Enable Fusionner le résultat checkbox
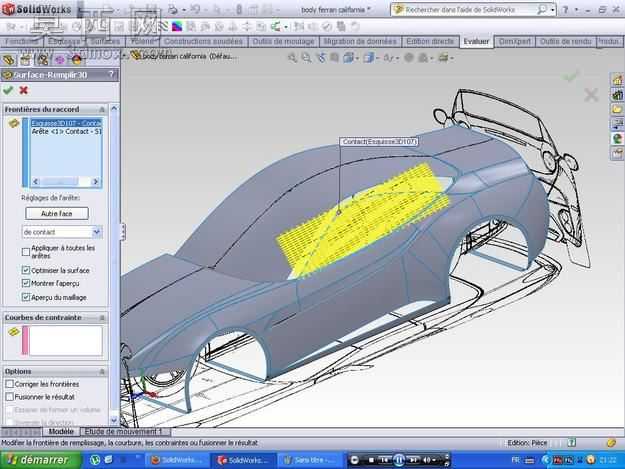The height and width of the screenshot is (469, 625). tap(10, 397)
